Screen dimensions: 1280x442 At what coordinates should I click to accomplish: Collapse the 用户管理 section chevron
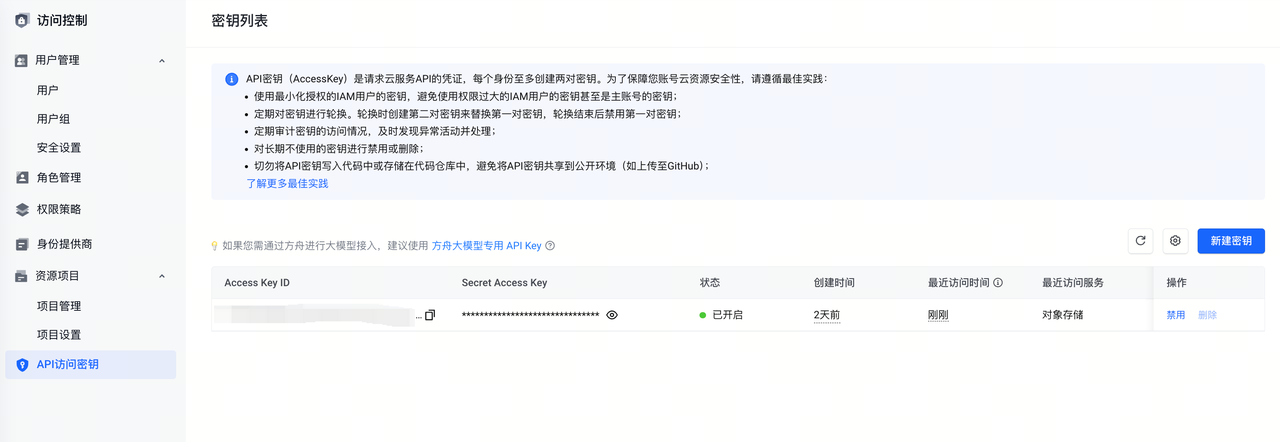point(162,61)
